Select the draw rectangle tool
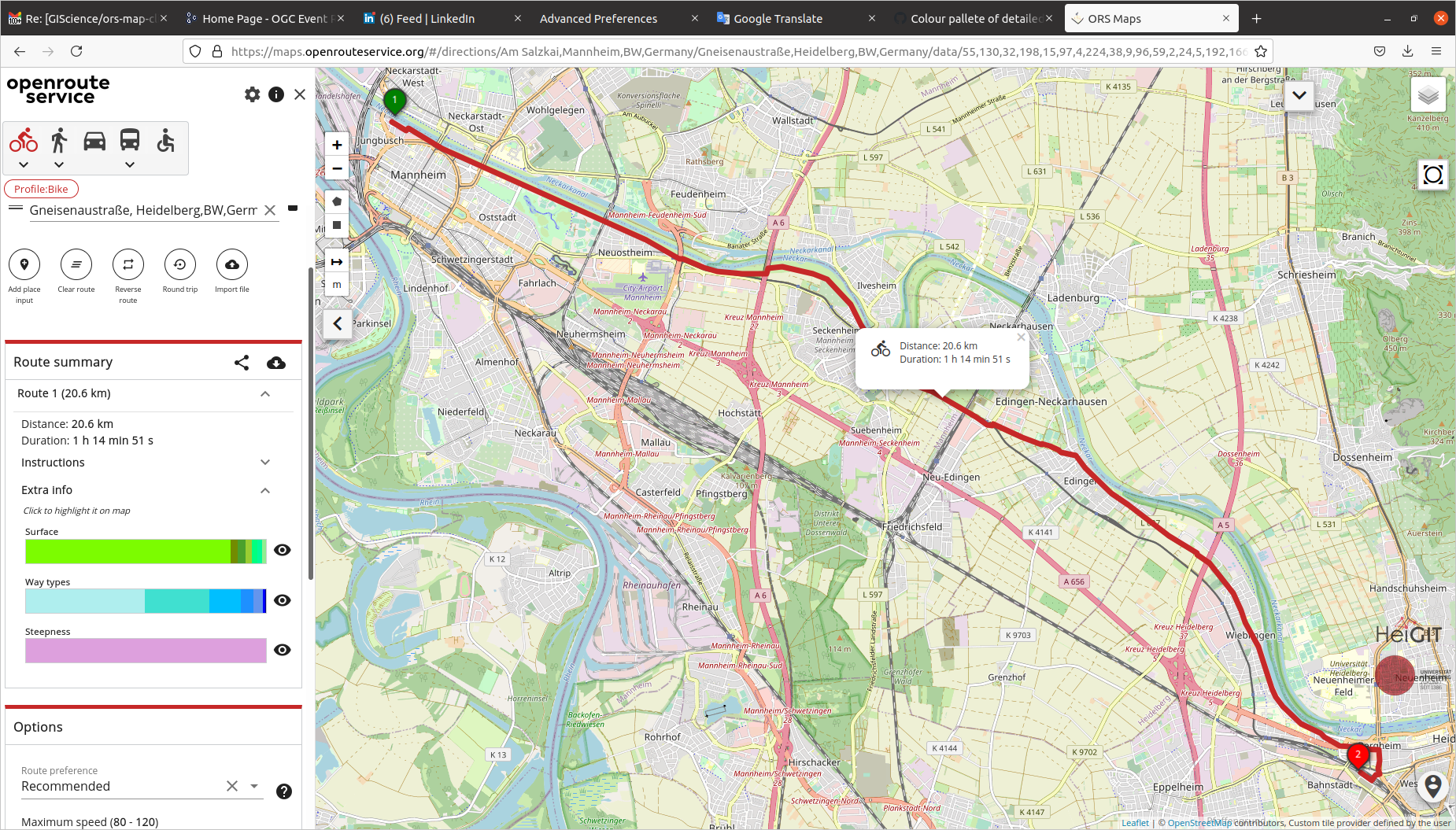 click(337, 225)
